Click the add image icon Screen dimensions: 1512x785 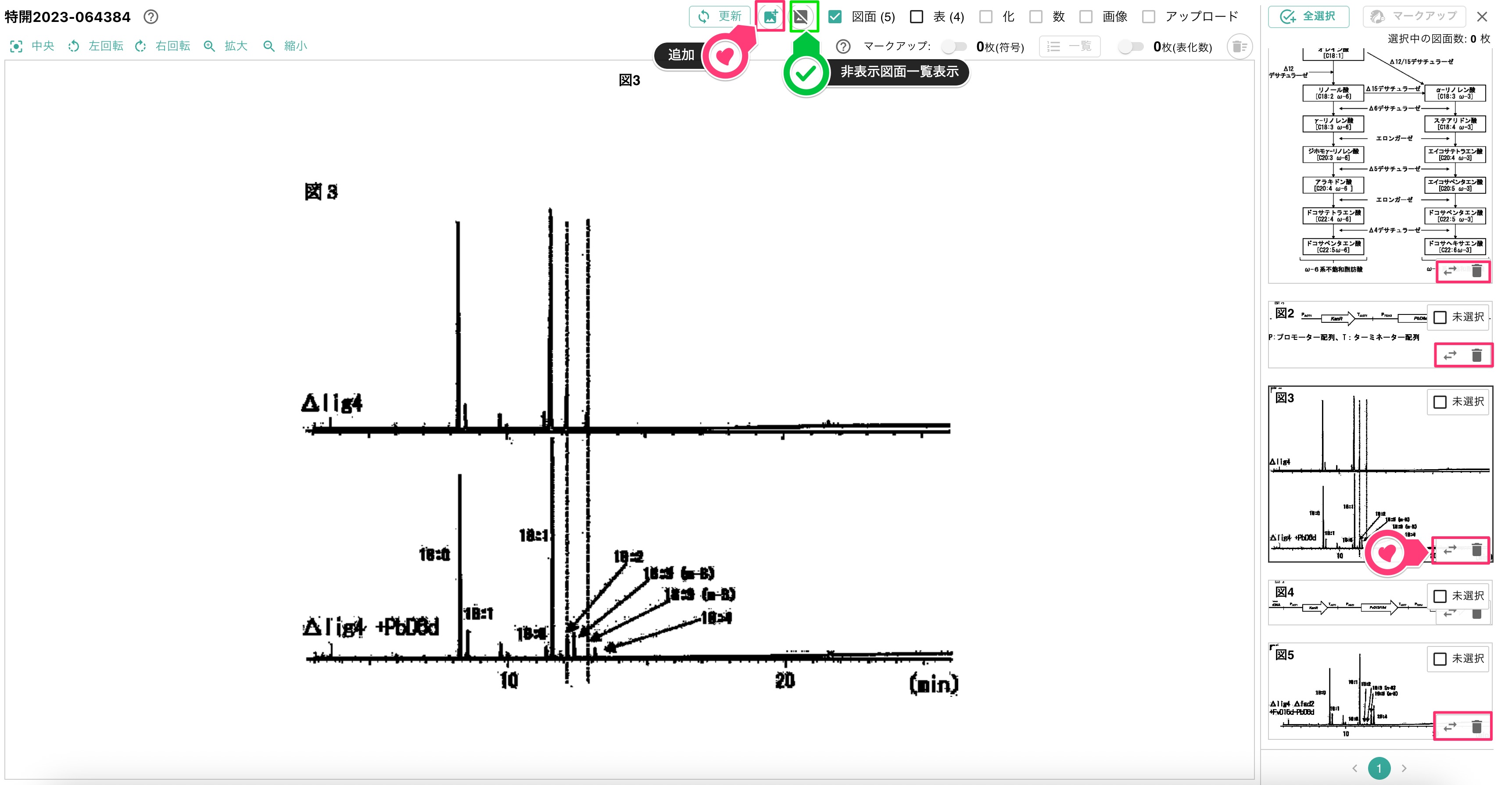(x=770, y=16)
